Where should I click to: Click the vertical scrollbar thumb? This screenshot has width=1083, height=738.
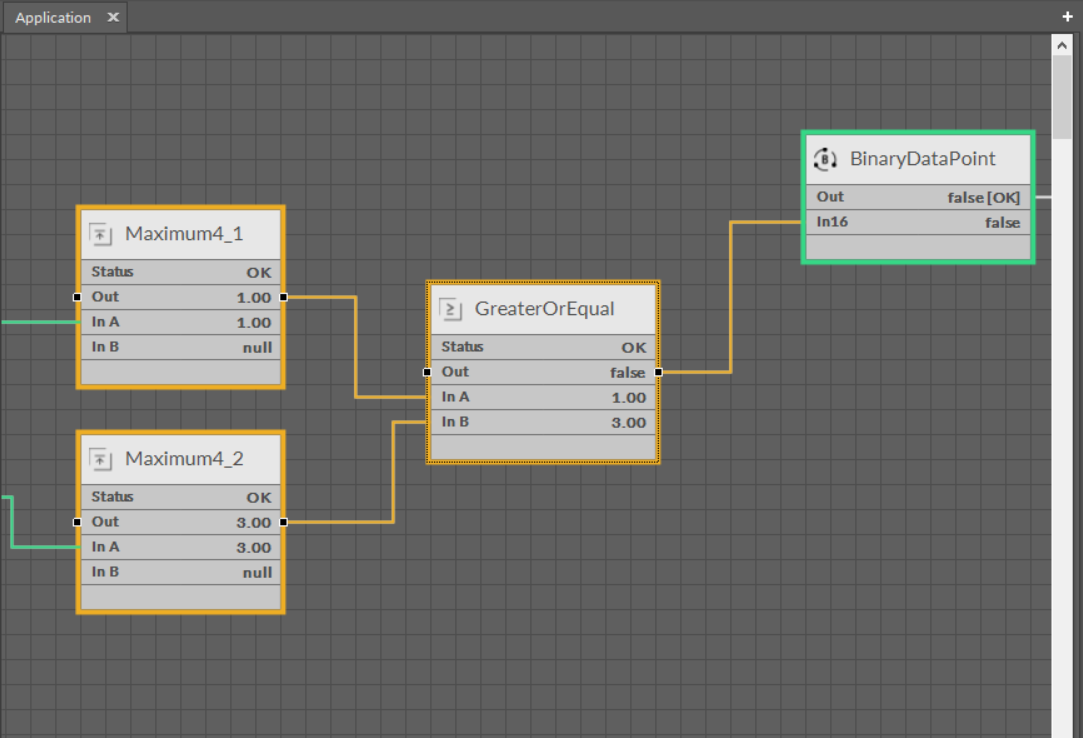pyautogui.click(x=1062, y=95)
